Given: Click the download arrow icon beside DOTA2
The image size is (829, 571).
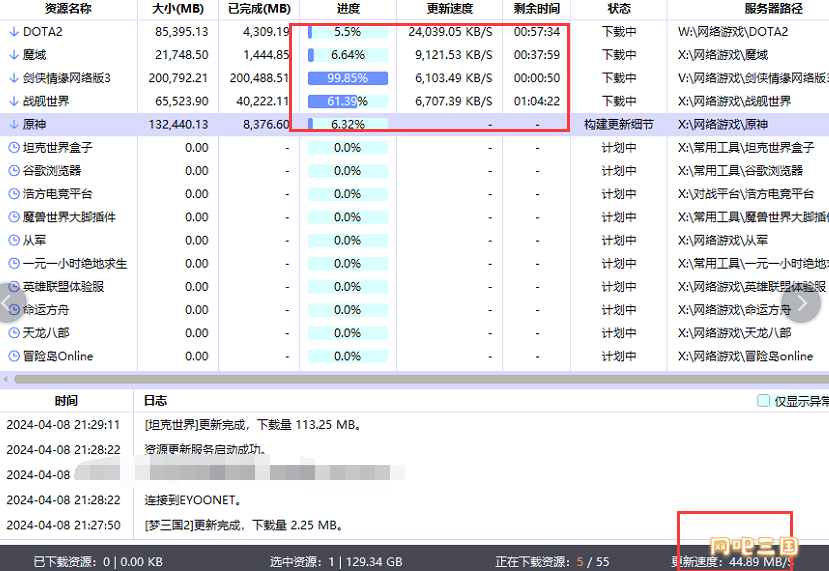Looking at the screenshot, I should tap(14, 32).
